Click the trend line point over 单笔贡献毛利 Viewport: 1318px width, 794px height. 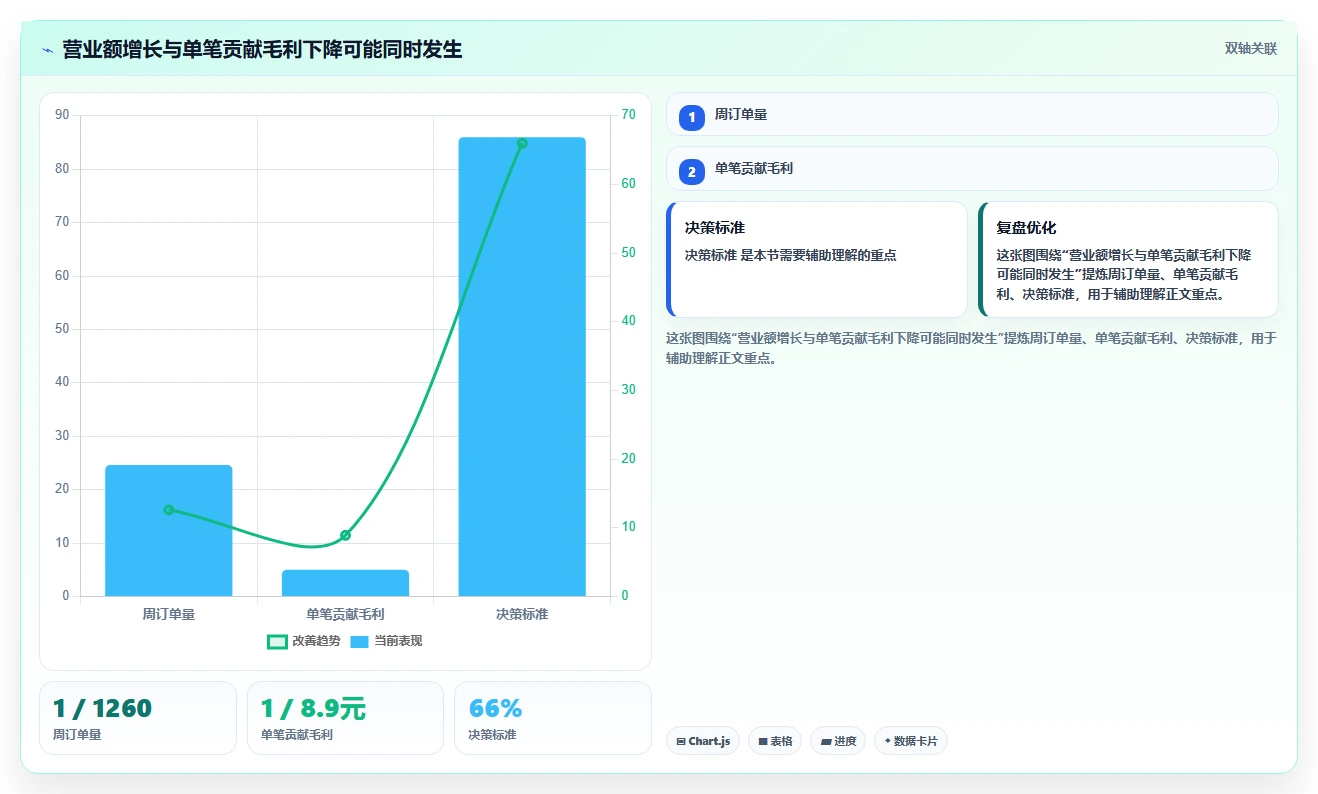pyautogui.click(x=345, y=535)
